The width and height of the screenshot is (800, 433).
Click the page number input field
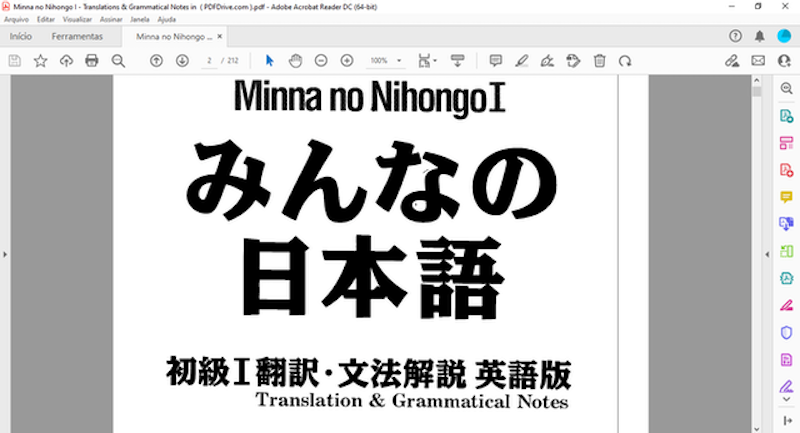pyautogui.click(x=209, y=61)
